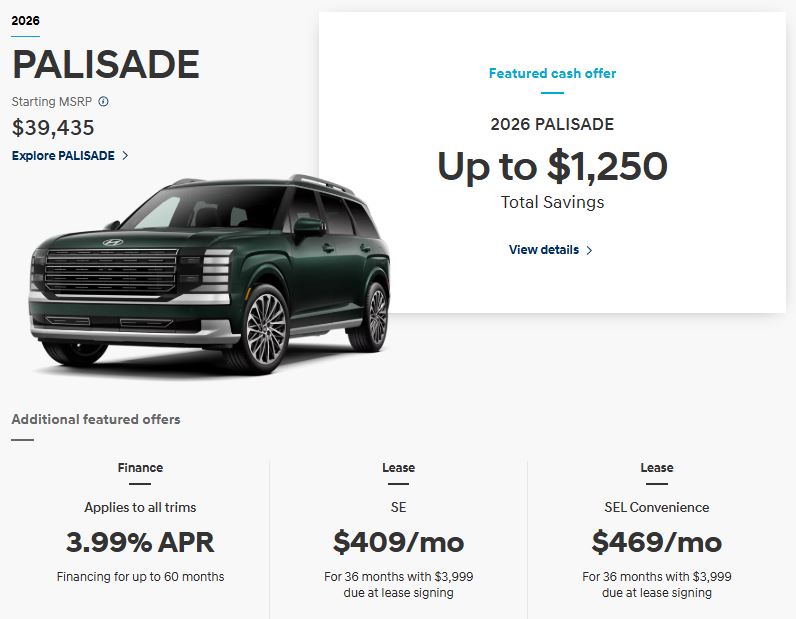
Task: Open the Explore PALISADE link
Action: [x=63, y=156]
